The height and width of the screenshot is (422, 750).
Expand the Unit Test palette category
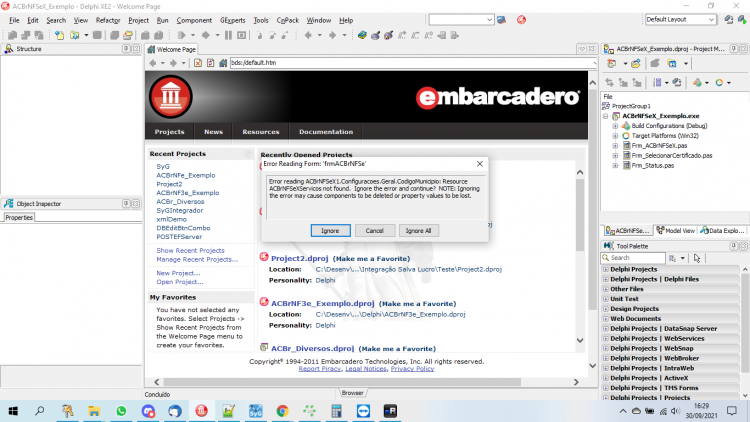tap(606, 299)
